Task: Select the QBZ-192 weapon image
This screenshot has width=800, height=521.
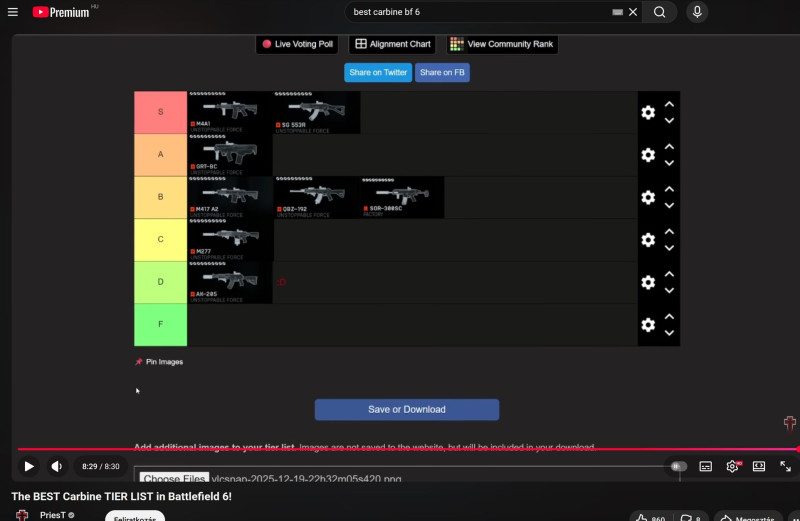Action: (317, 197)
